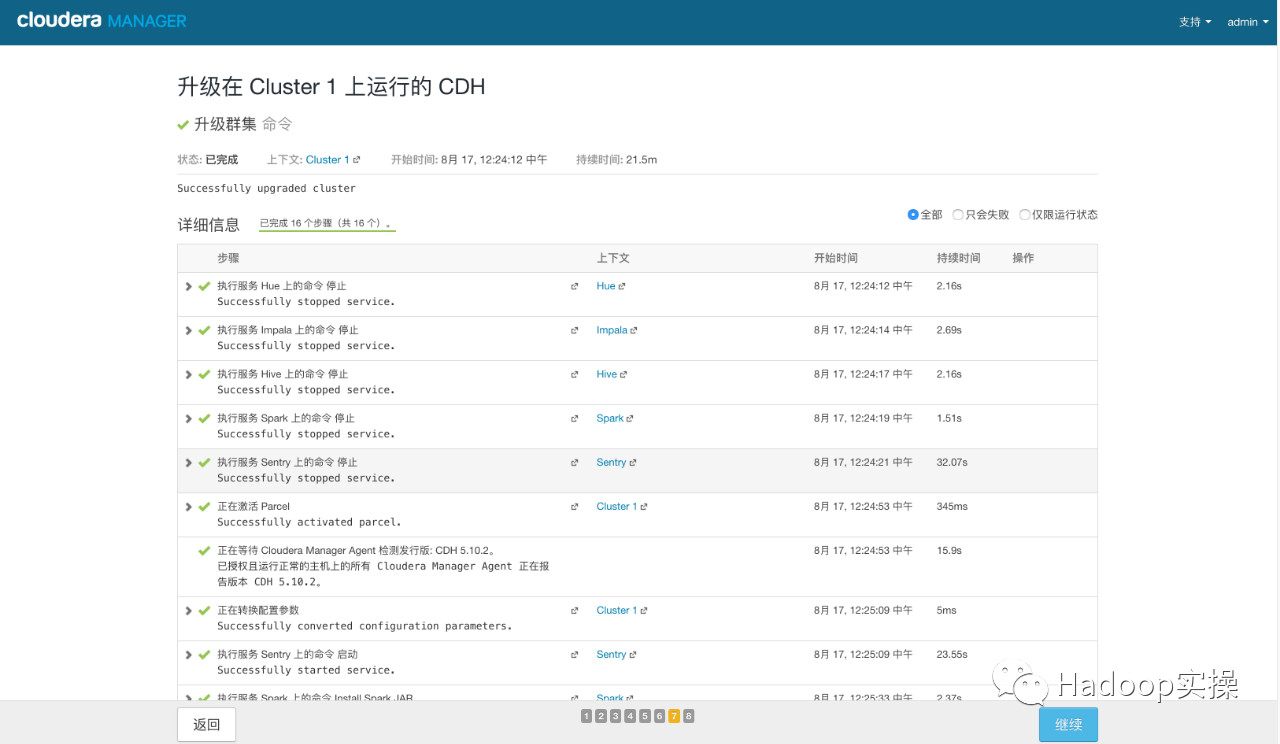
Task: Go to highlighted wizard step 7
Action: point(674,716)
